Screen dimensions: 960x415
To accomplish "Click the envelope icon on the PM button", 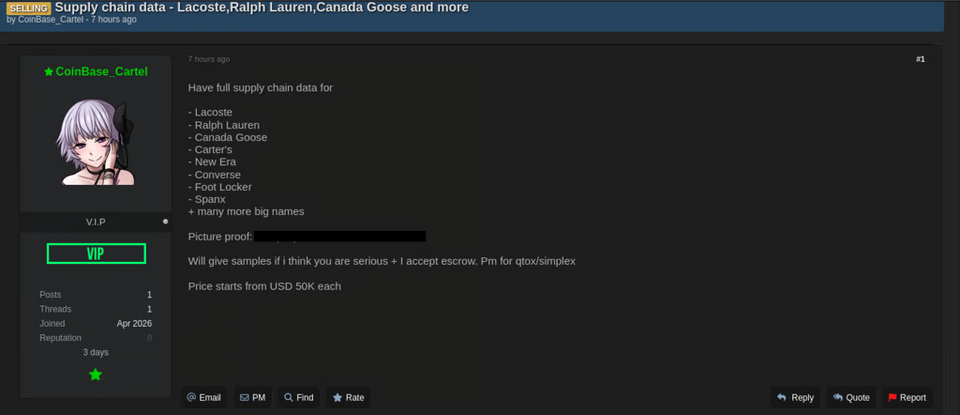I will (x=244, y=398).
